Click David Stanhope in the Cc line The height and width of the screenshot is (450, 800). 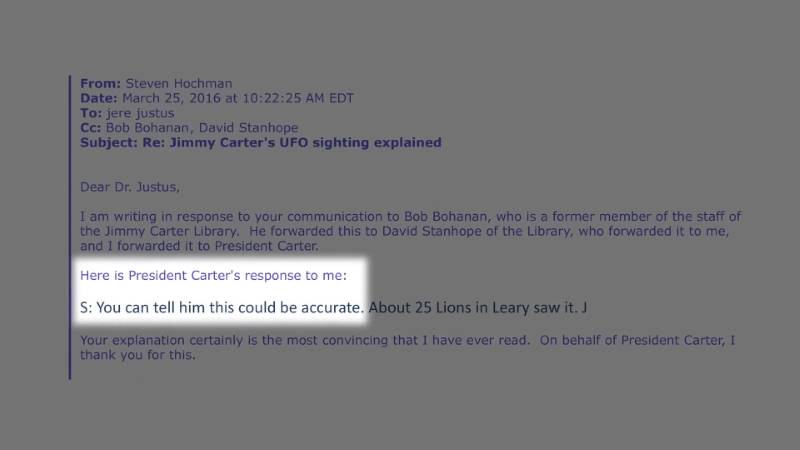(248, 128)
